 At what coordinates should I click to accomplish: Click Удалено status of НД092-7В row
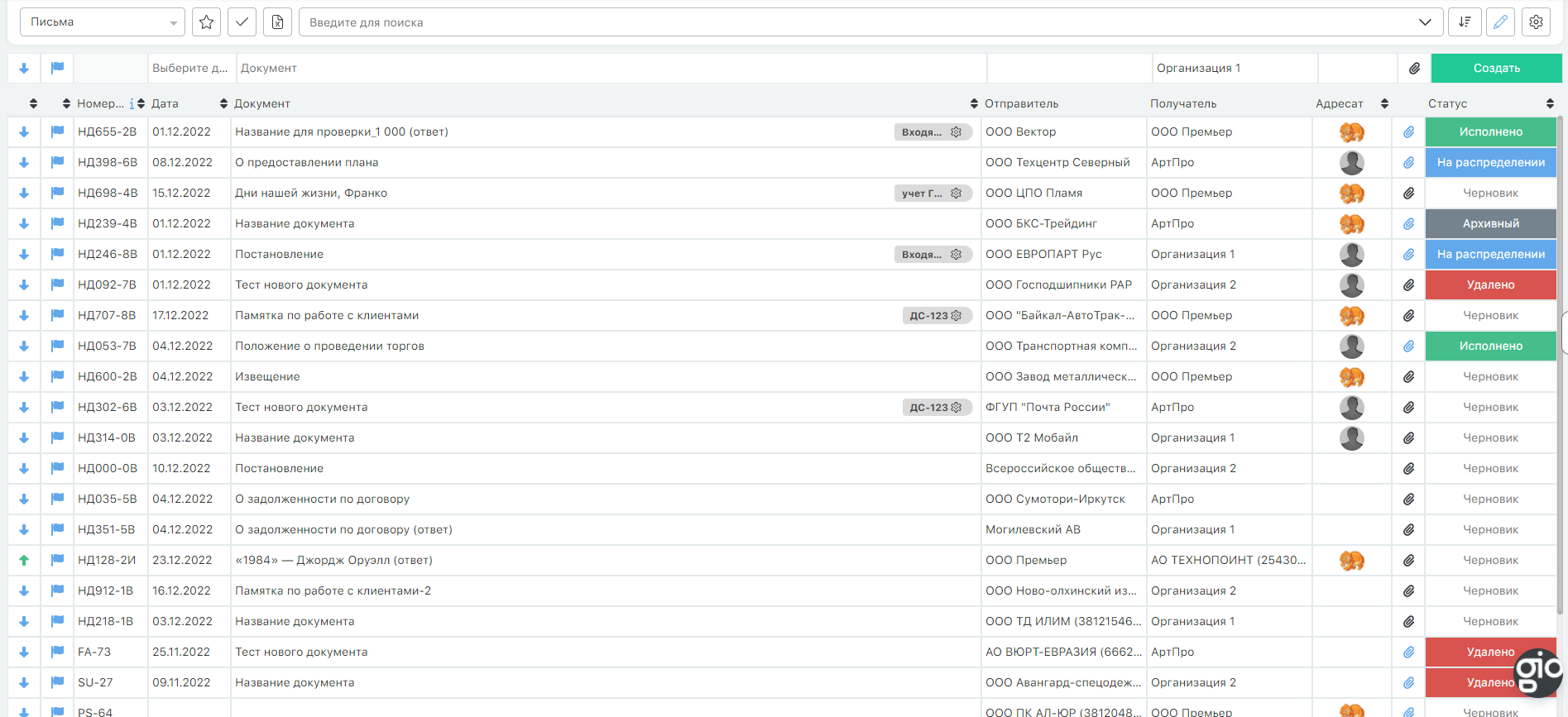(1490, 285)
